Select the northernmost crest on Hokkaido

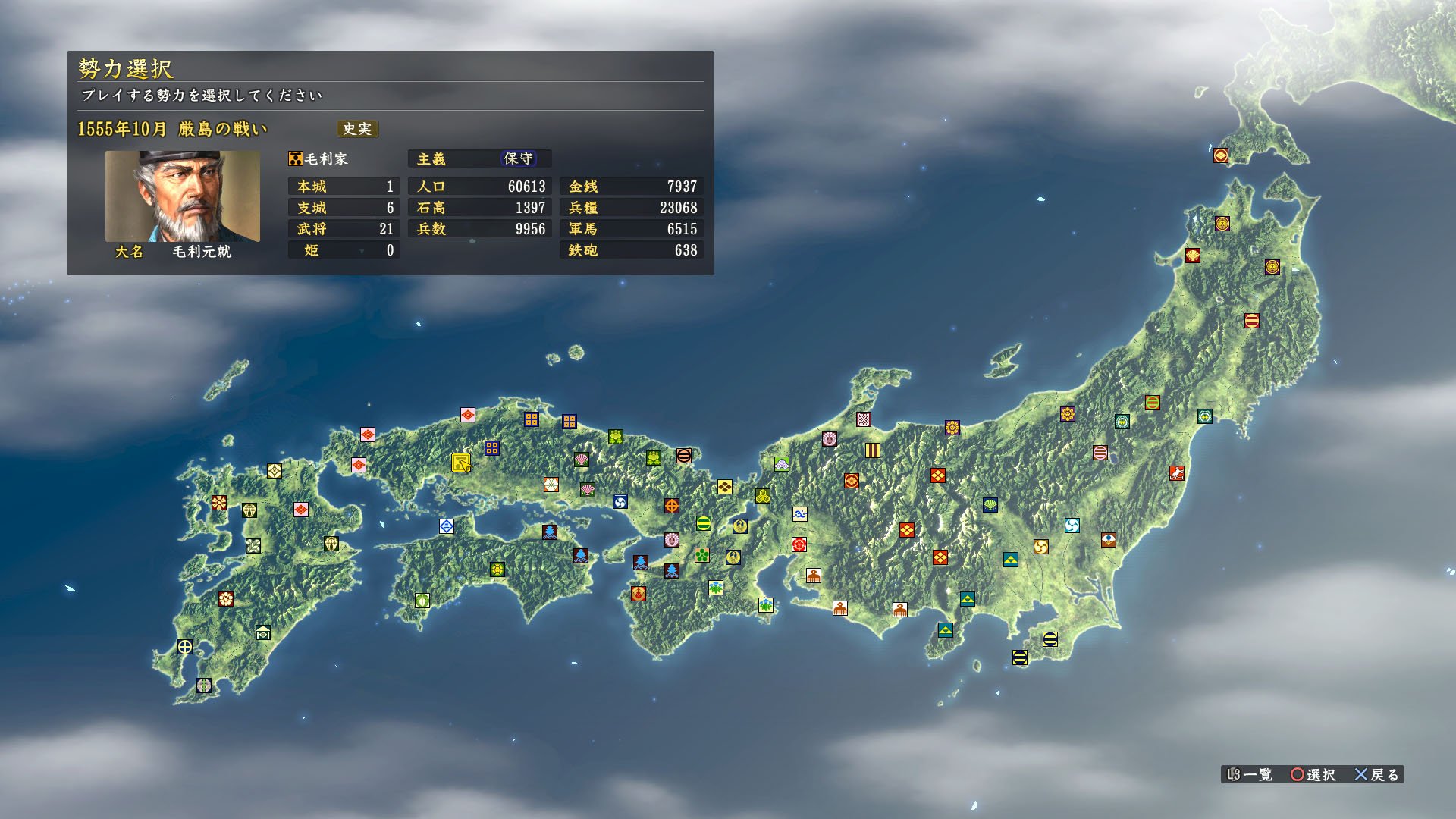(x=1220, y=155)
